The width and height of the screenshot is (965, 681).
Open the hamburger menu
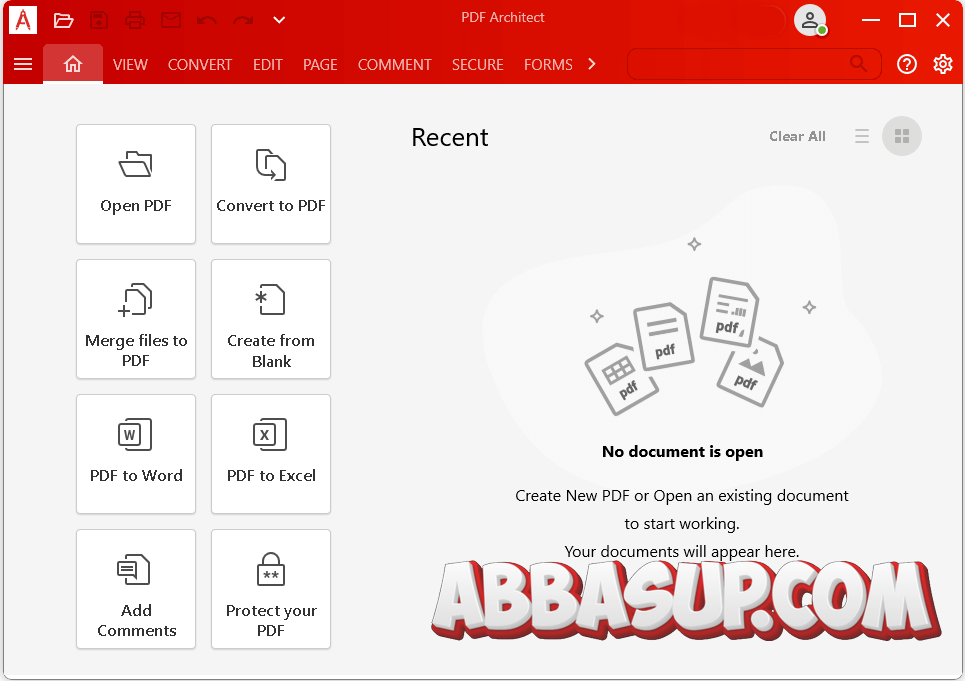(23, 64)
